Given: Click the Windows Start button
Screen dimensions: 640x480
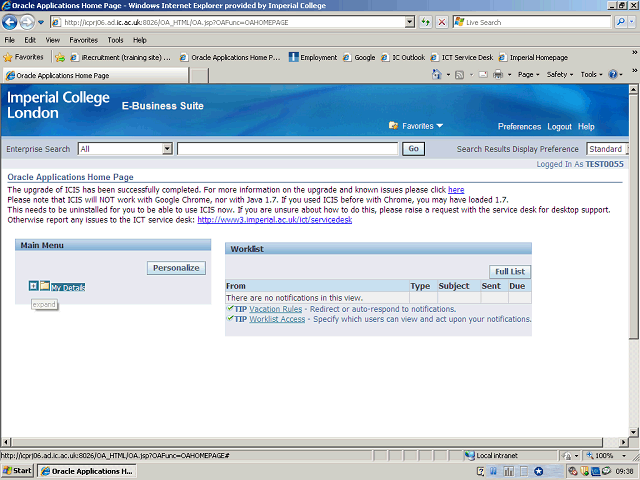Looking at the screenshot, I should tap(18, 470).
